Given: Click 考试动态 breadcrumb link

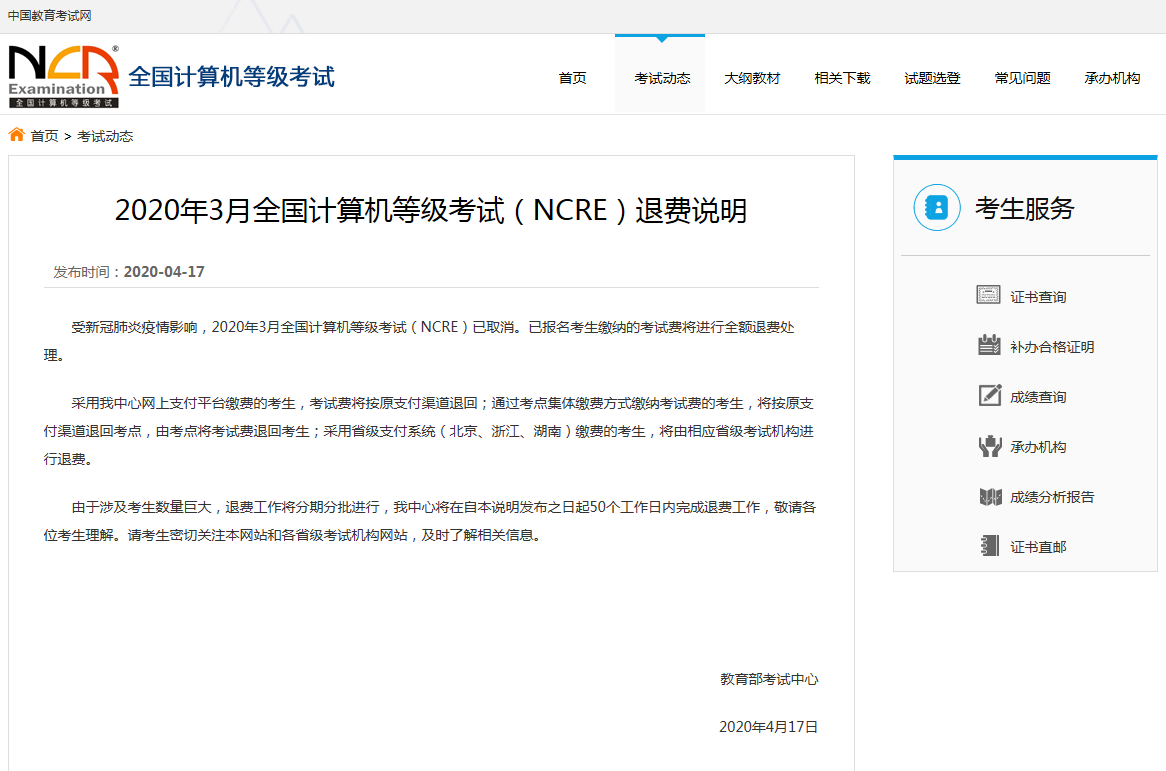Looking at the screenshot, I should pos(105,136).
